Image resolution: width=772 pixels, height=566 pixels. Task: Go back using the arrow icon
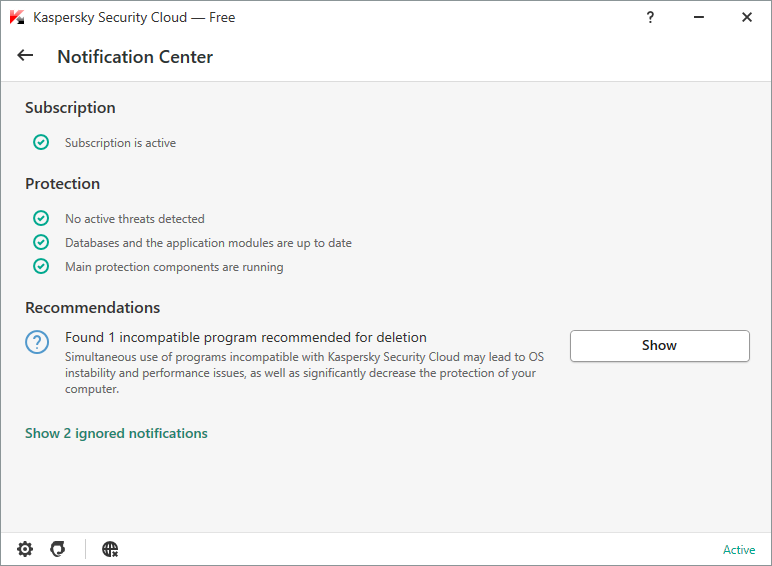click(x=25, y=56)
